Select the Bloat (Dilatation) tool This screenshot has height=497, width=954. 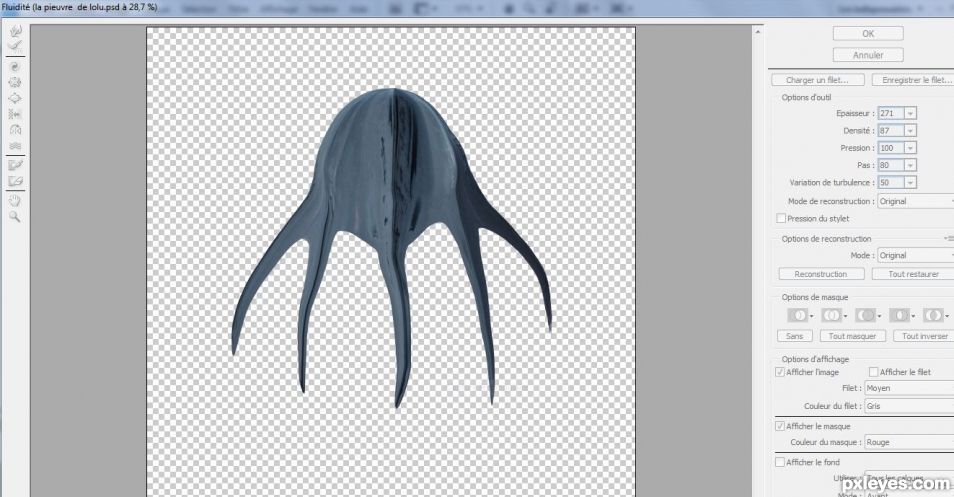click(x=15, y=98)
